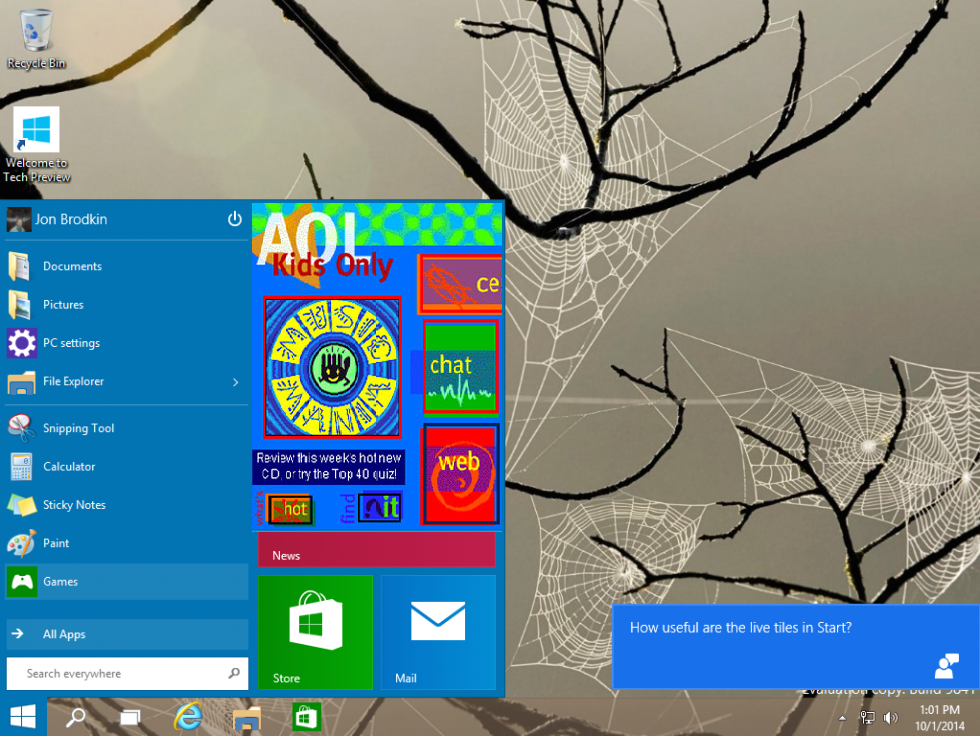Open Snipping Tool from the Start menu
Image resolution: width=980 pixels, height=736 pixels.
[x=78, y=428]
